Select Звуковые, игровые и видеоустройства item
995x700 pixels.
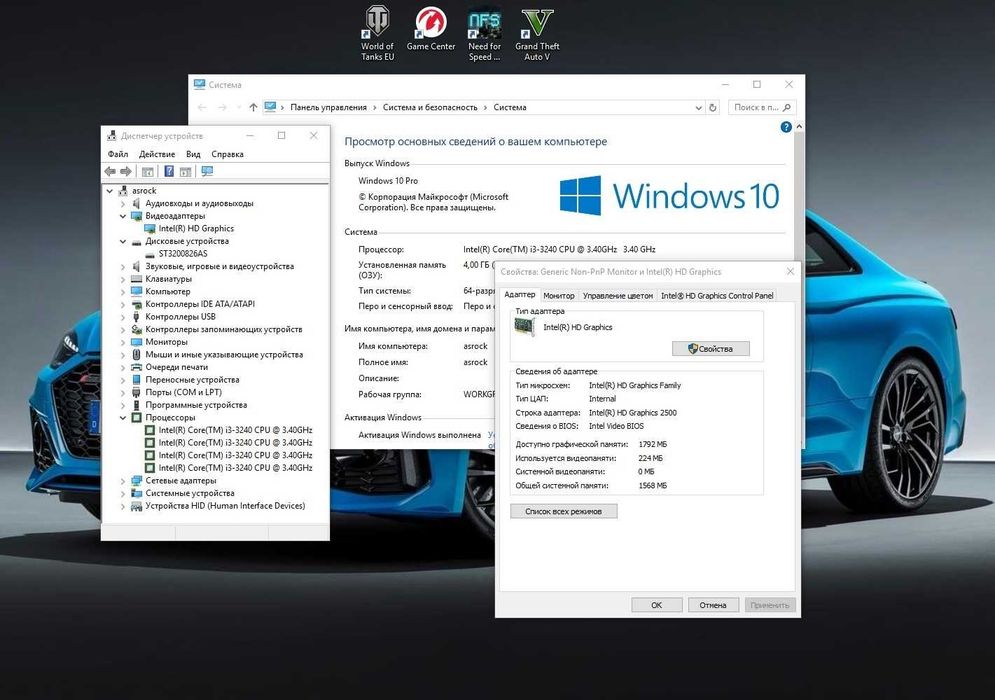[x=220, y=267]
